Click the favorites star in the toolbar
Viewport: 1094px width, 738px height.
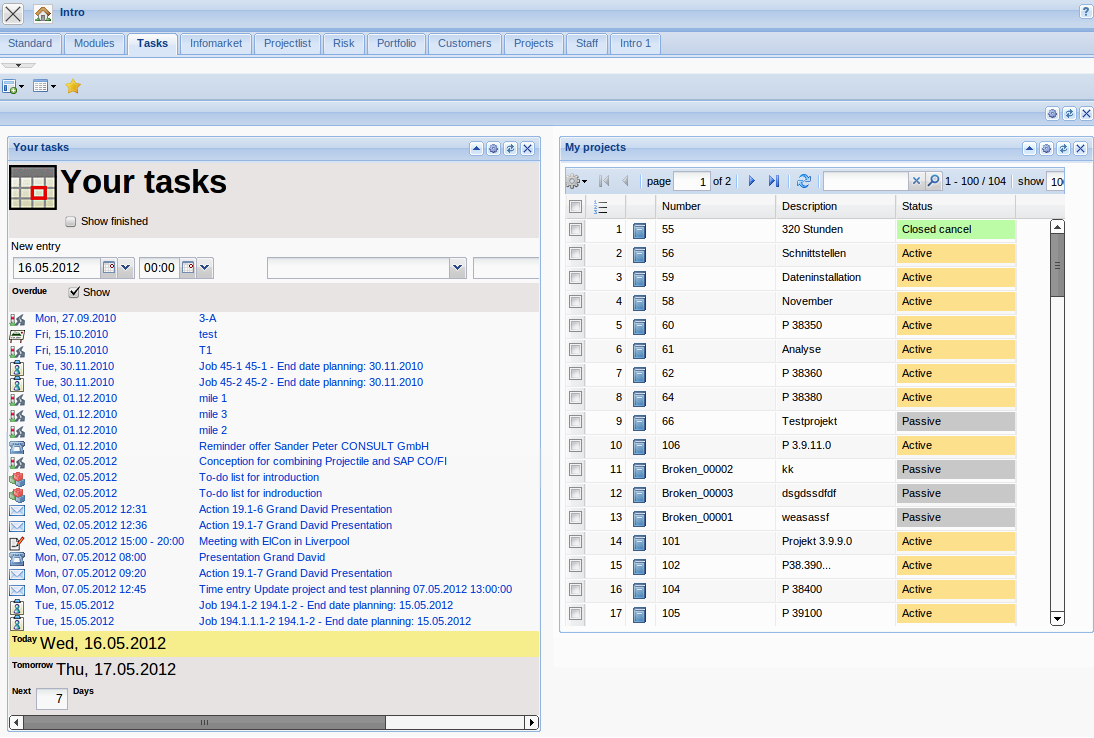72,86
